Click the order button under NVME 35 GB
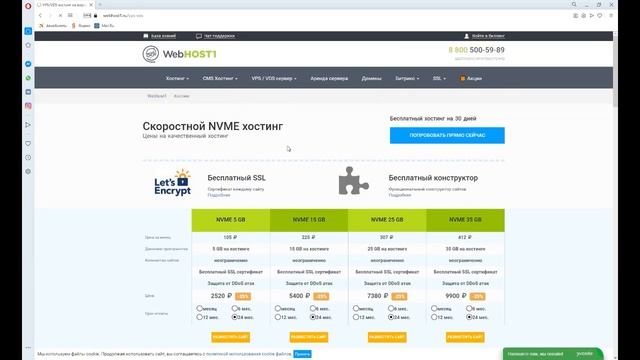This screenshot has height=360, width=640. [465, 337]
